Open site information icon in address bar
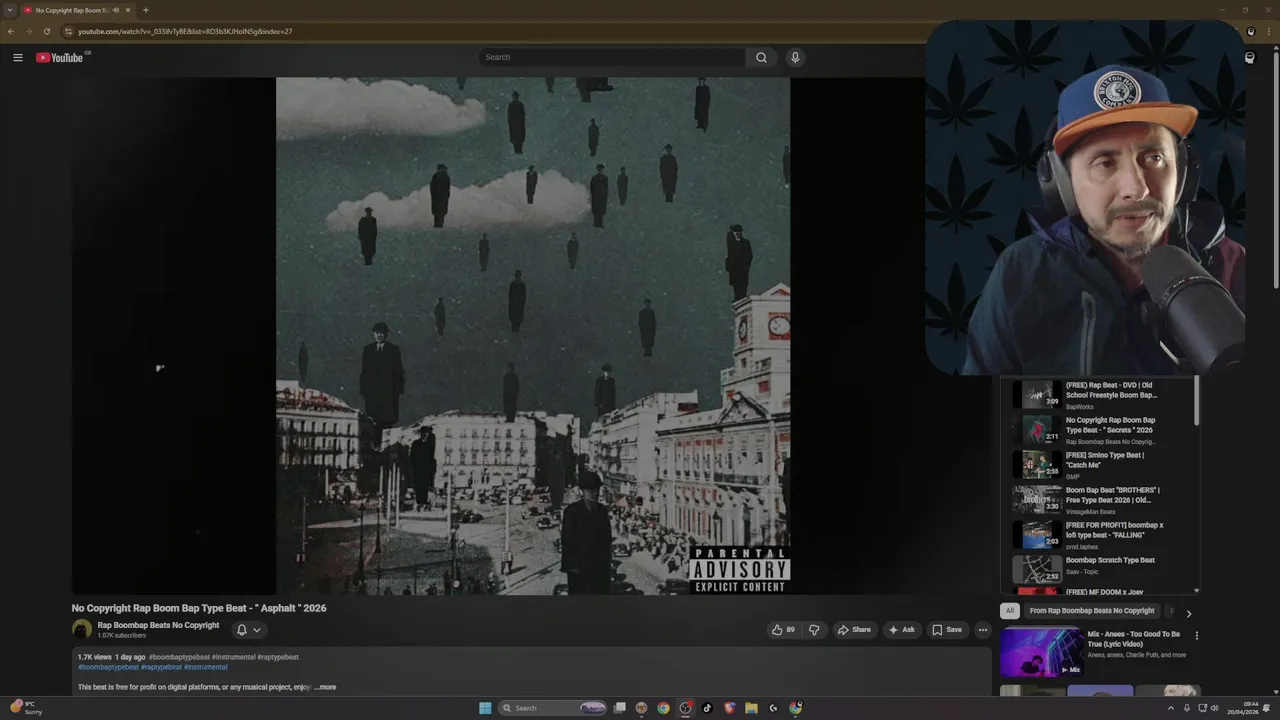1280x720 pixels. click(x=69, y=31)
